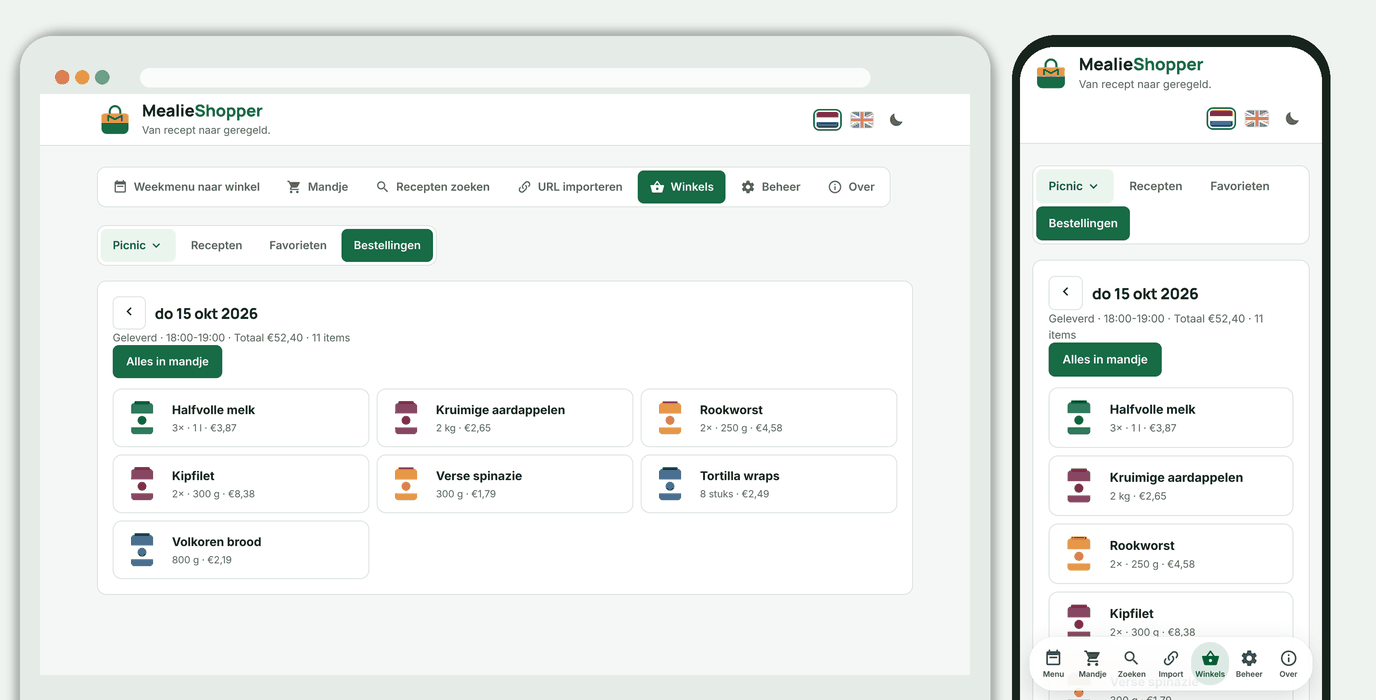The image size is (1376, 700).
Task: Open the Over tab in desktop navigation
Action: (x=851, y=187)
